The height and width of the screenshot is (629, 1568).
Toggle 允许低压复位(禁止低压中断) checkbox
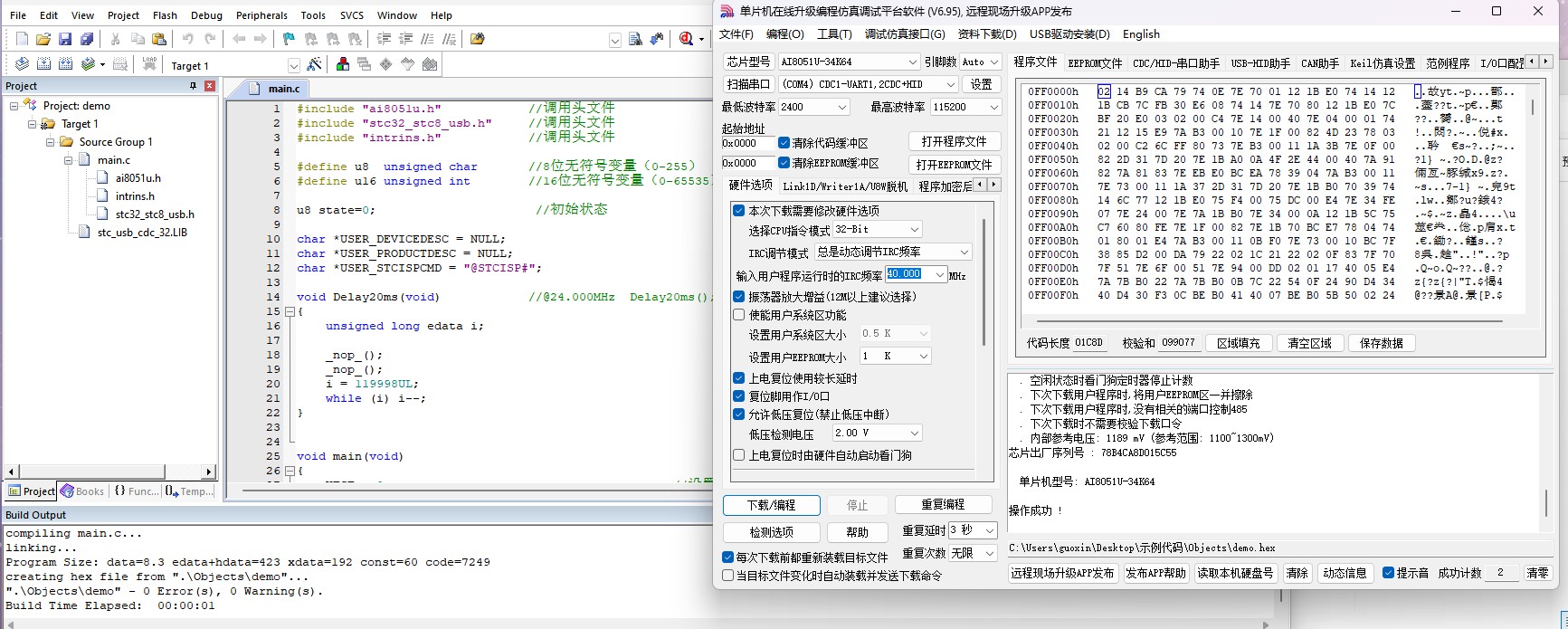(x=739, y=415)
